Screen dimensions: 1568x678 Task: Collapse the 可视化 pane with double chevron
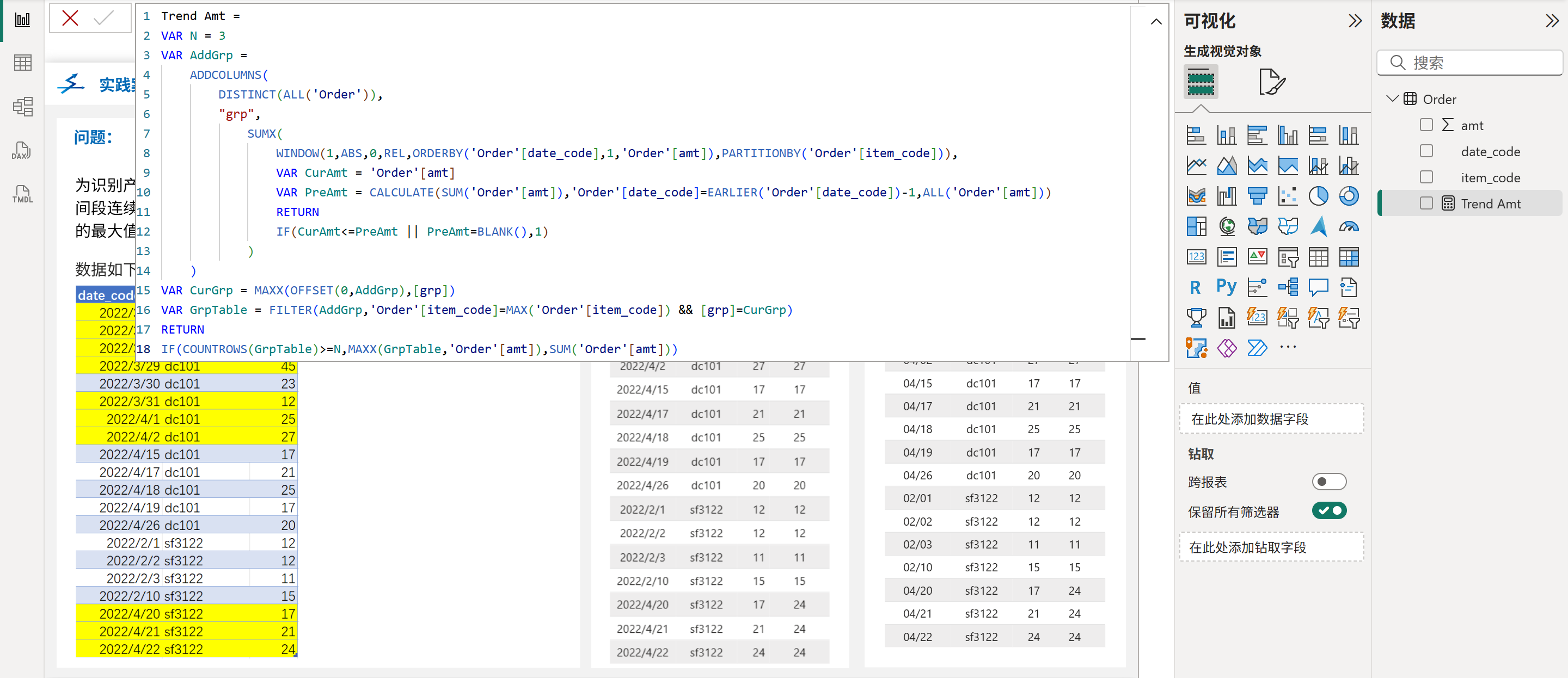point(1355,21)
